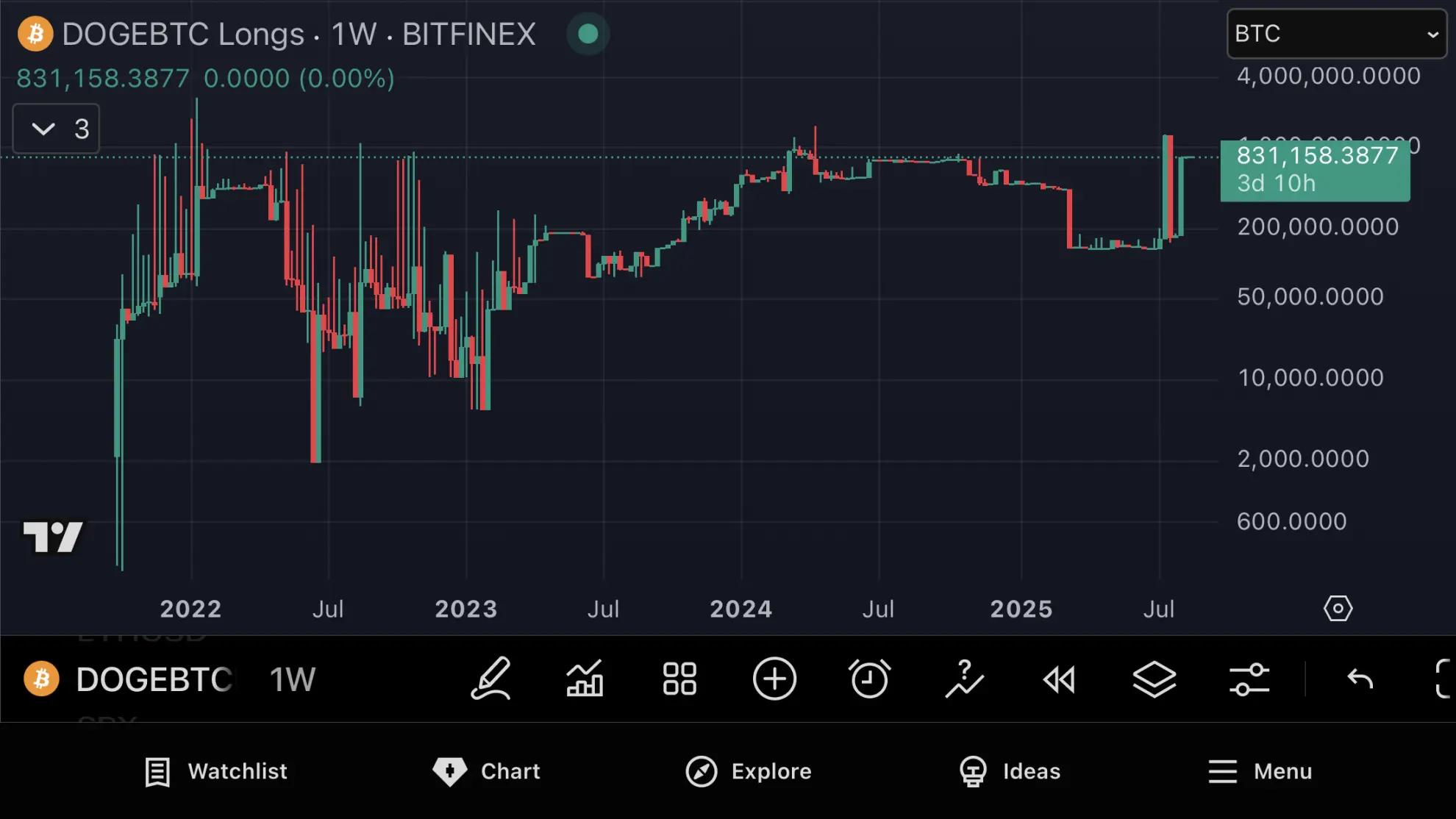Viewport: 1456px width, 819px height.
Task: Open the object tree layers icon
Action: tap(1154, 679)
